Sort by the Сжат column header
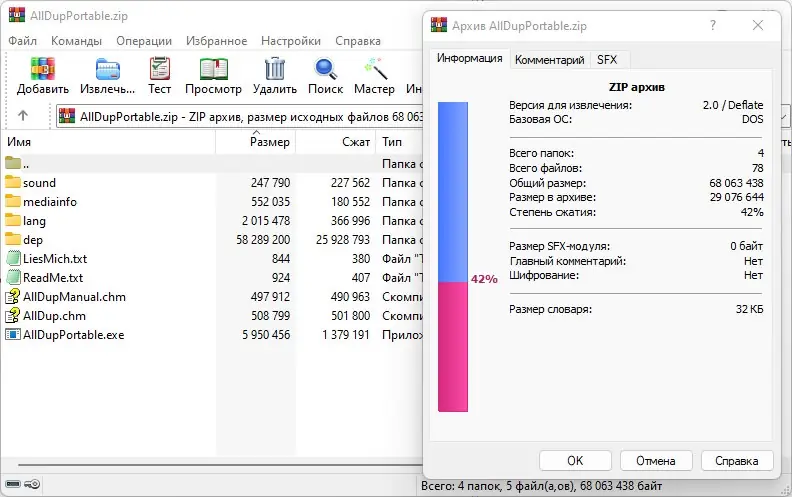Image resolution: width=792 pixels, height=497 pixels. click(336, 142)
